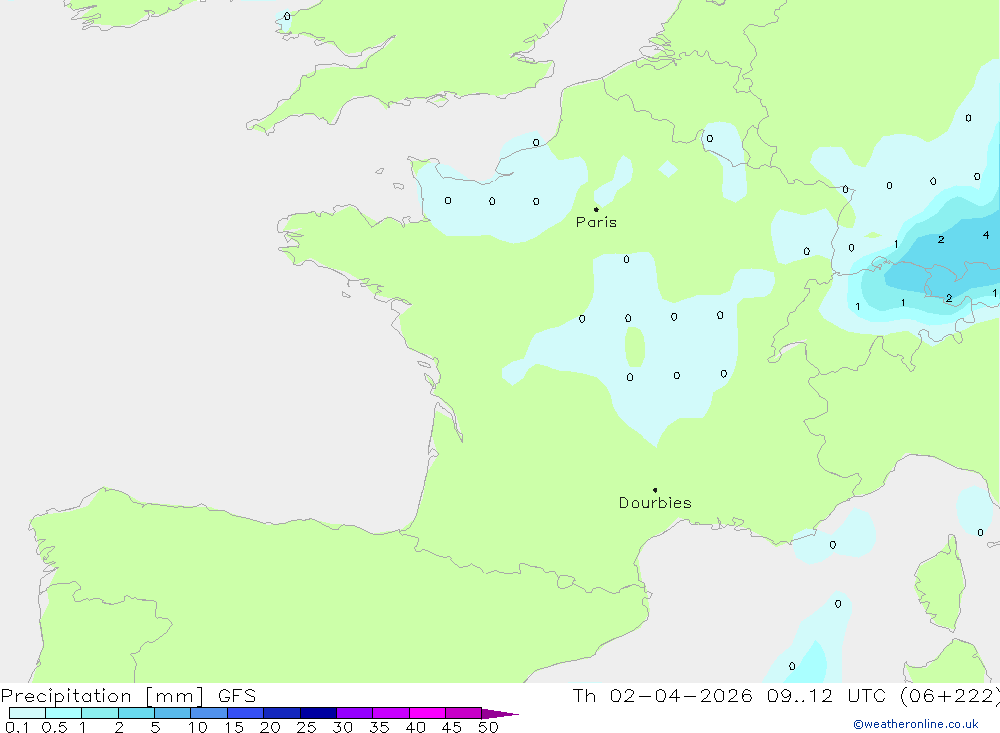Click the Dourbies location dot
Viewport: 1000px width, 733px height.
pos(655,490)
